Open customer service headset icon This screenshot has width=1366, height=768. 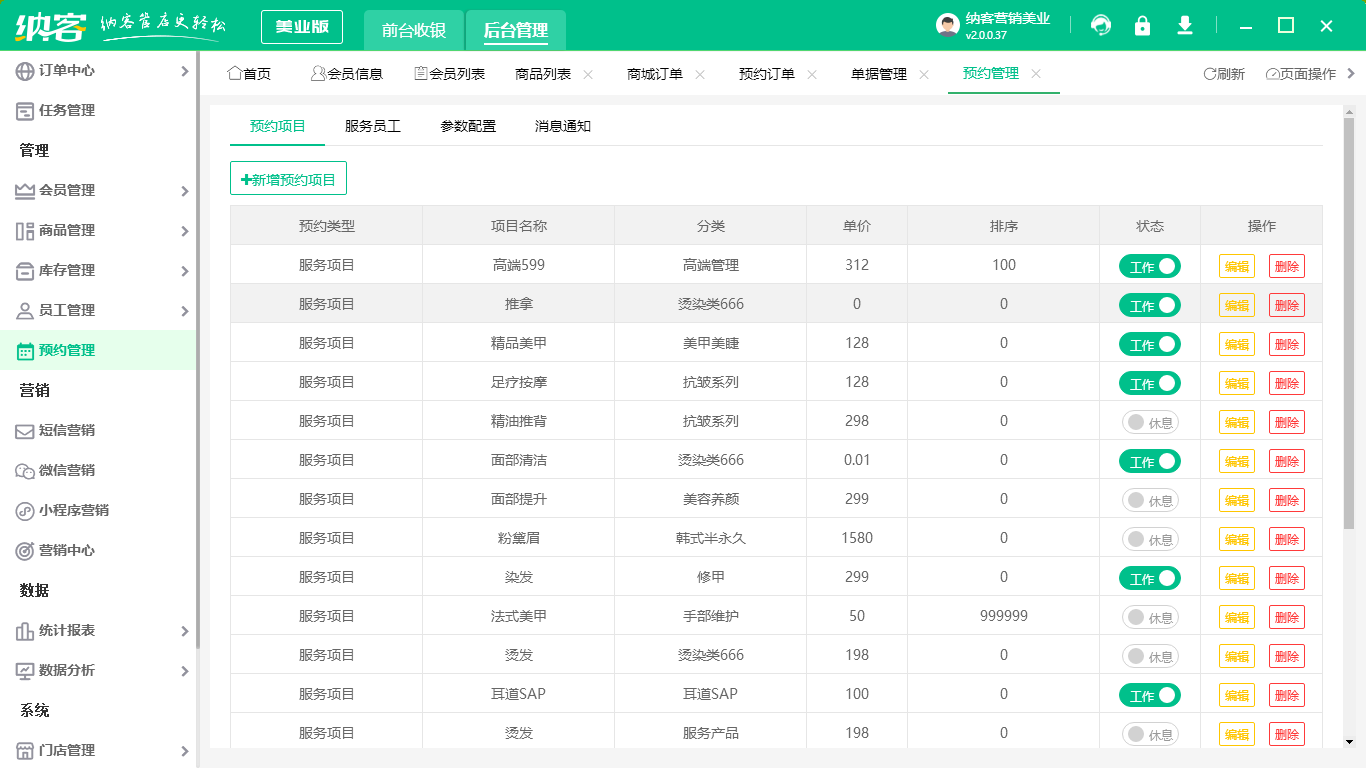(x=1101, y=26)
